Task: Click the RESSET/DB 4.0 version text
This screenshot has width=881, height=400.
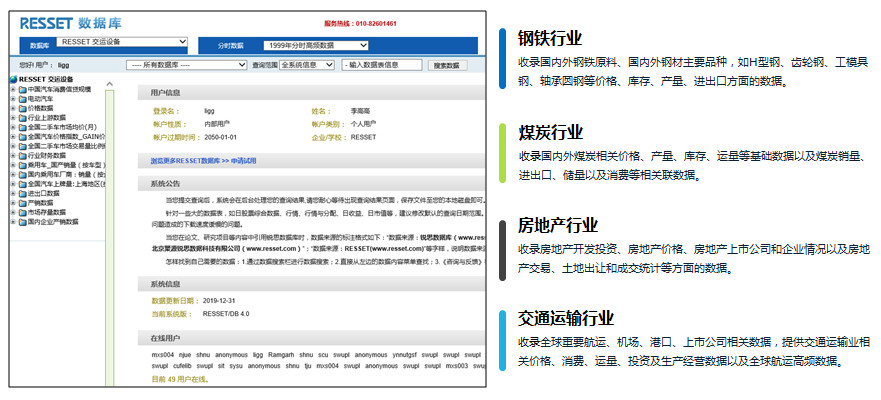Action: pyautogui.click(x=226, y=314)
